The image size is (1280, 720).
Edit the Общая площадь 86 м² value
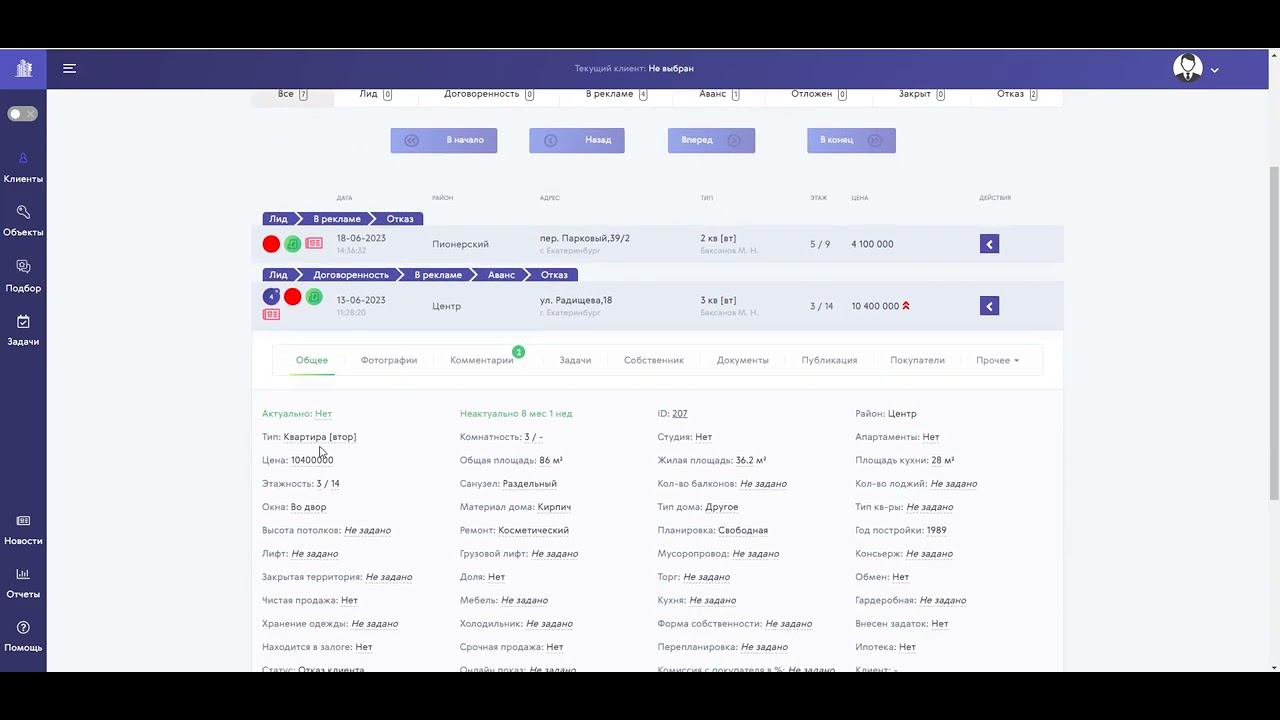tap(551, 460)
